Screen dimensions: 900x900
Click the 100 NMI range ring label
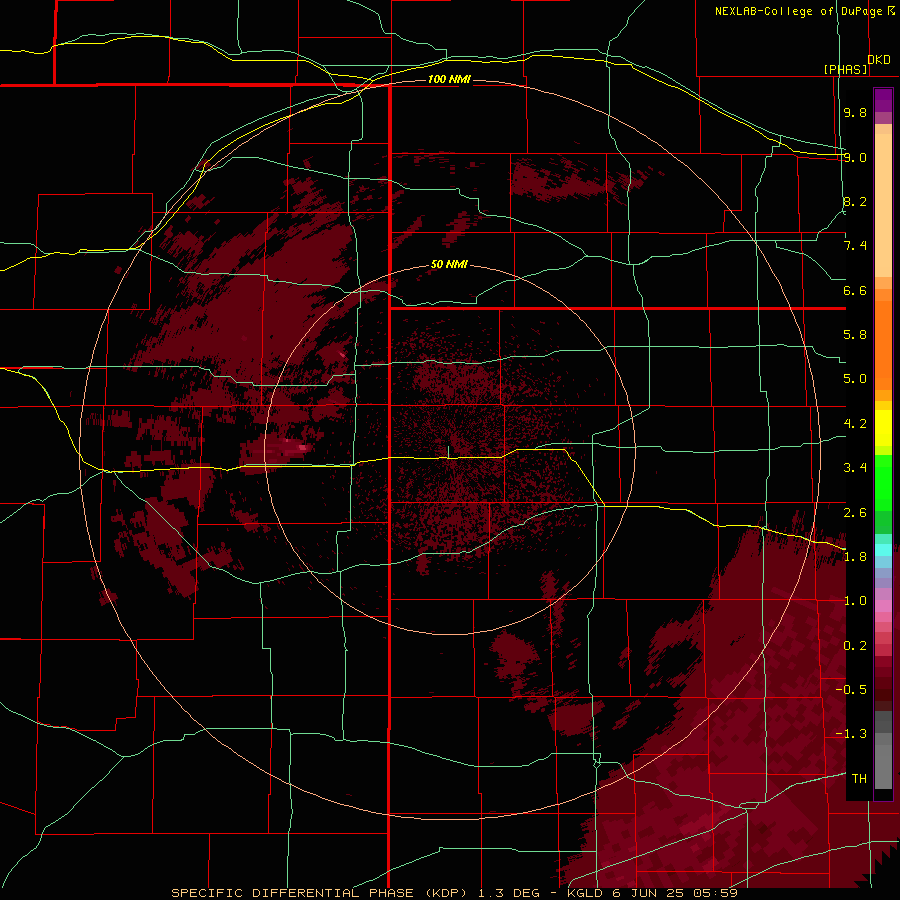pos(449,79)
